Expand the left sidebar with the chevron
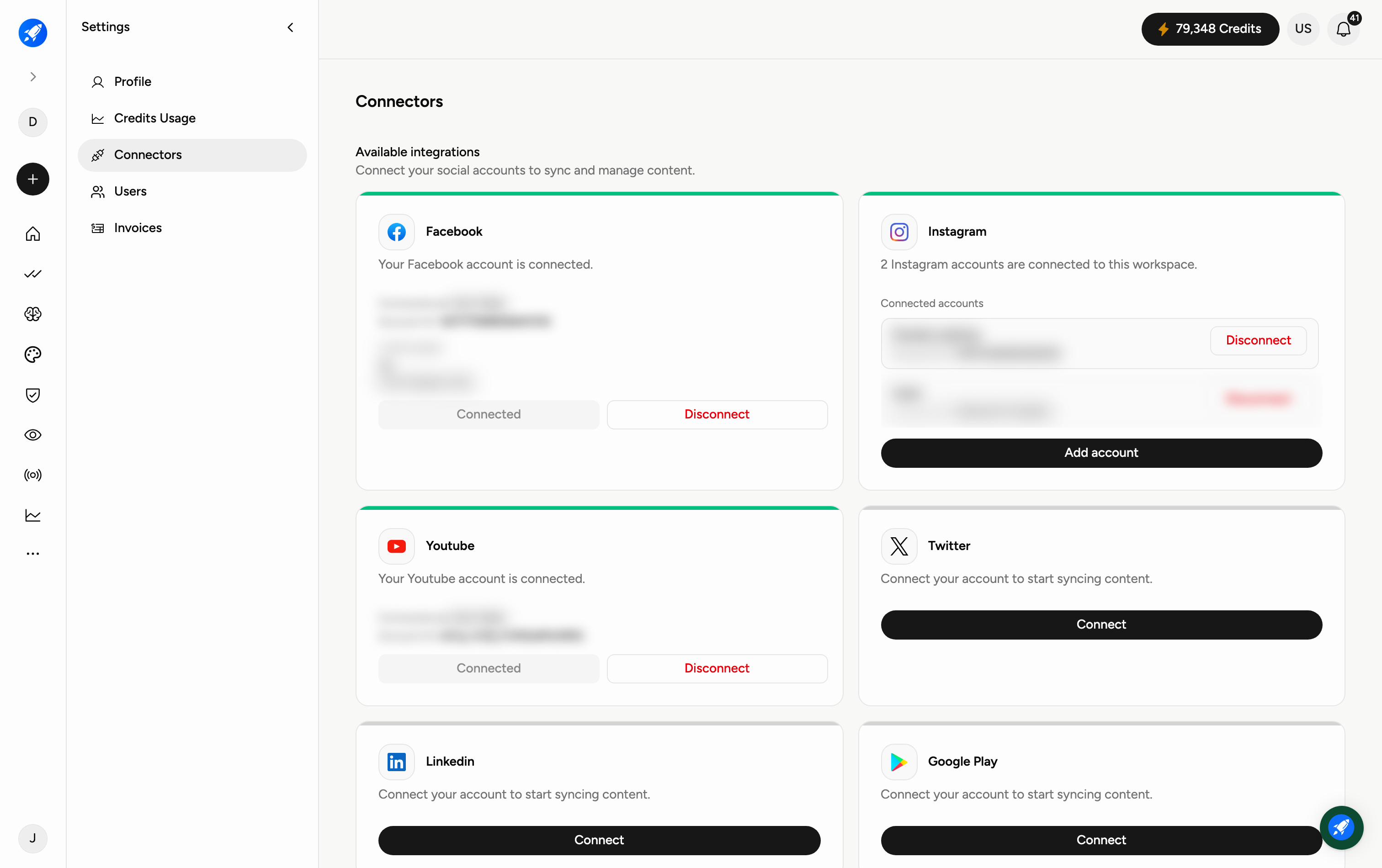The height and width of the screenshot is (868, 1382). (x=33, y=77)
